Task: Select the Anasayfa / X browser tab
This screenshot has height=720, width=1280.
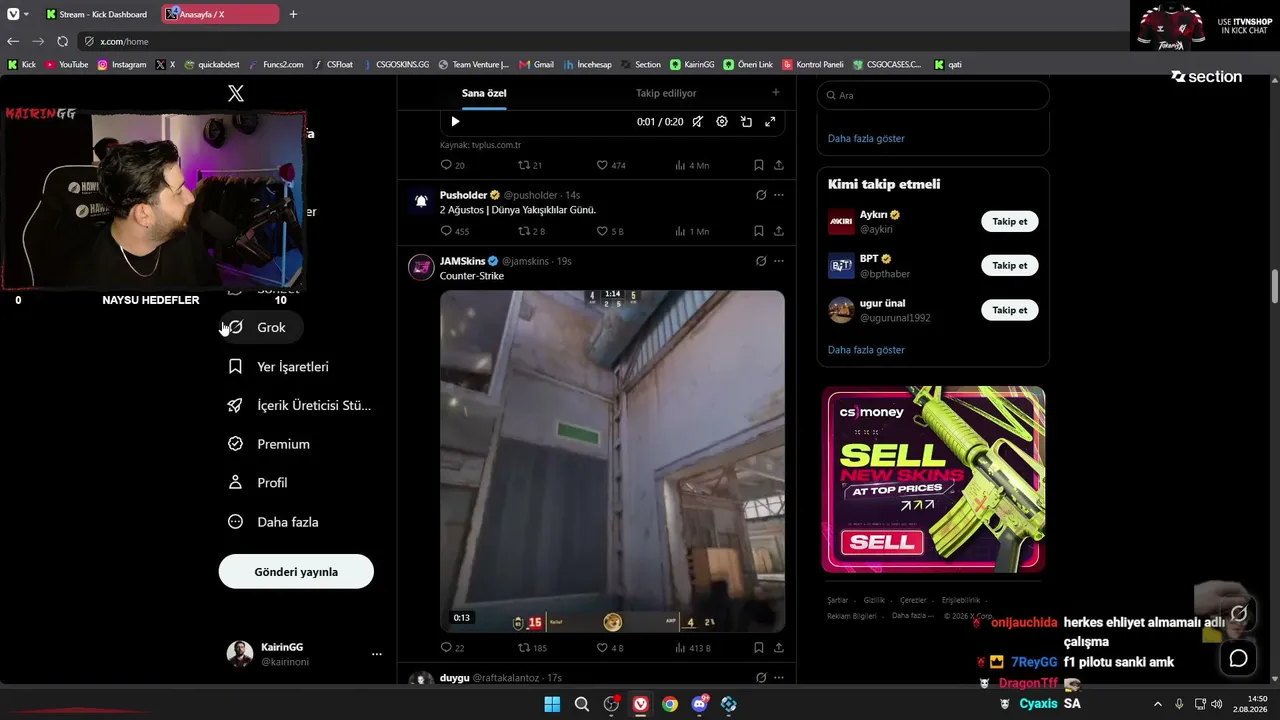Action: [x=221, y=14]
